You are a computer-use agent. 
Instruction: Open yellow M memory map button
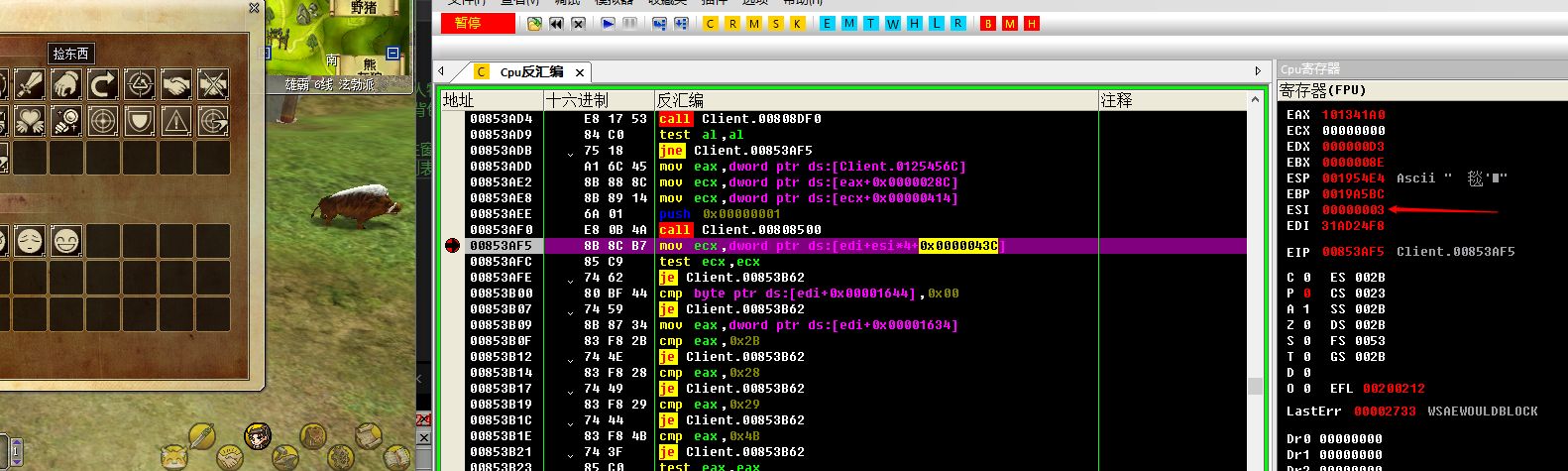(x=754, y=23)
